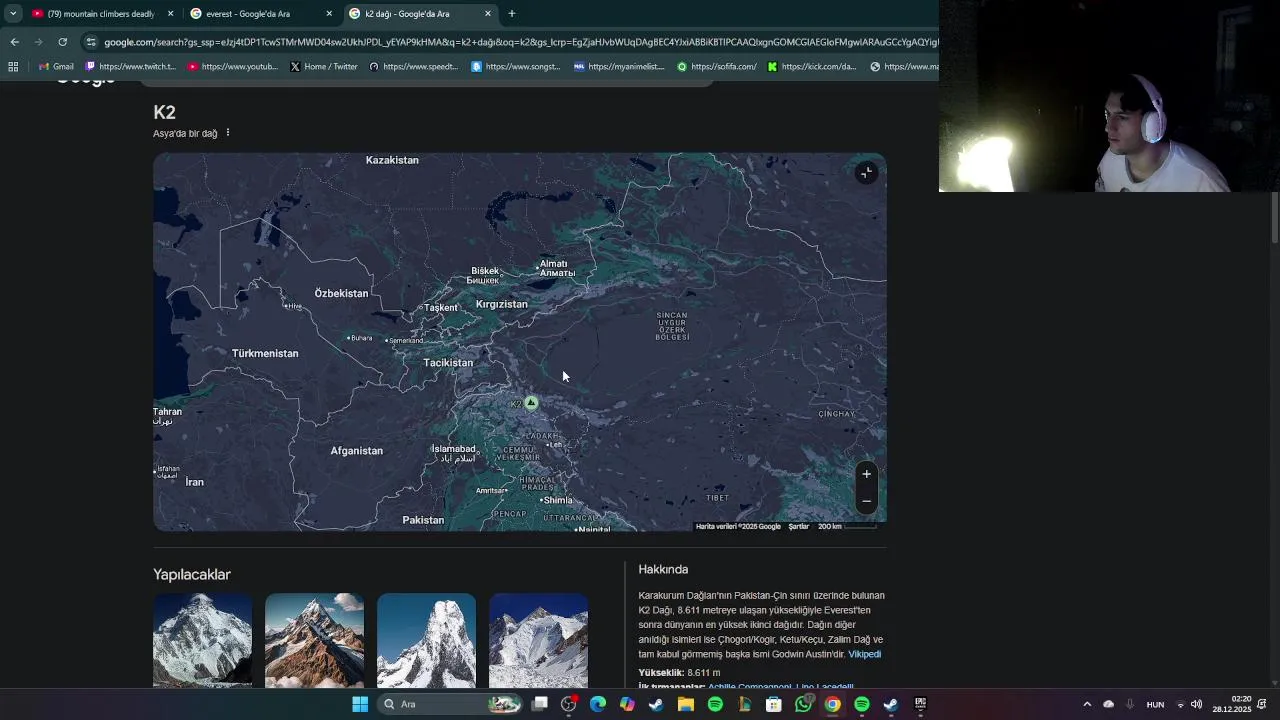Open the YouTube bookmark
This screenshot has height=720, width=1280.
233,67
